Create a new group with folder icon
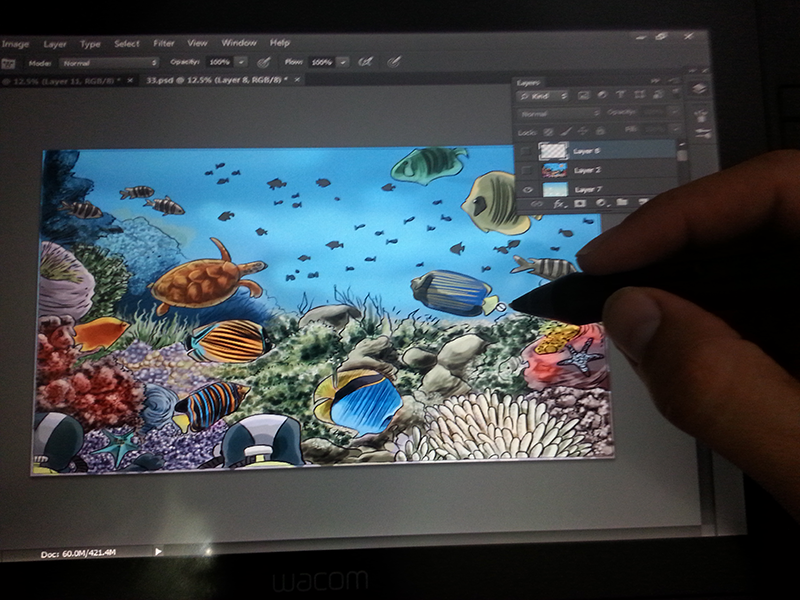Image resolution: width=800 pixels, height=600 pixels. (621, 203)
